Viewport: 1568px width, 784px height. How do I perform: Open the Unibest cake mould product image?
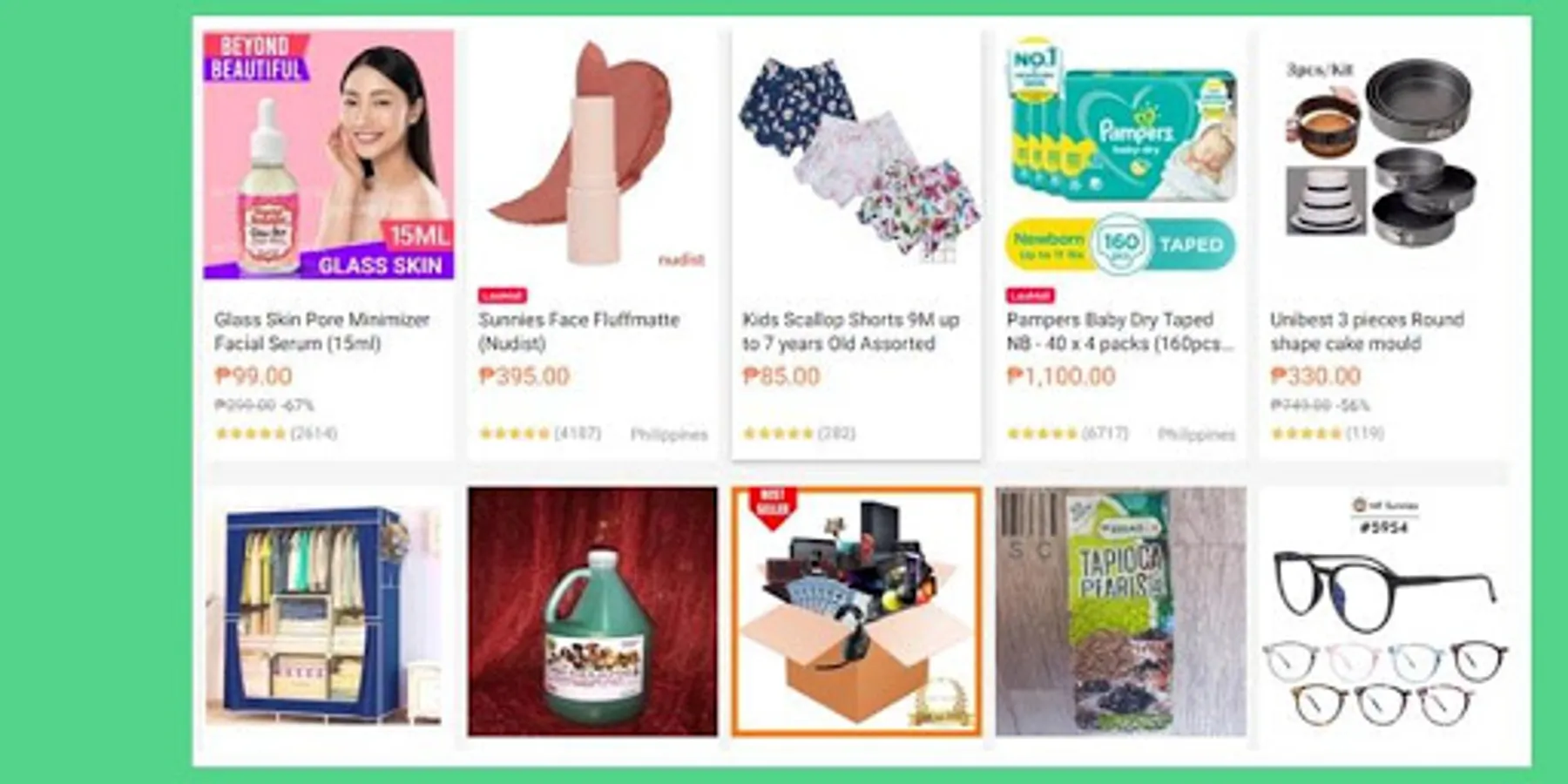point(1385,155)
